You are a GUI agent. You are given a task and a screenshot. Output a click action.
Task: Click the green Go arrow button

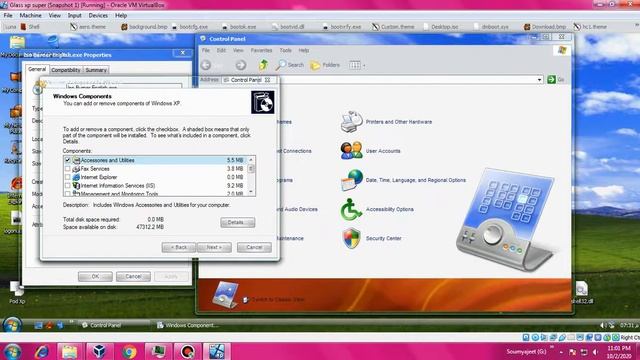[551, 80]
